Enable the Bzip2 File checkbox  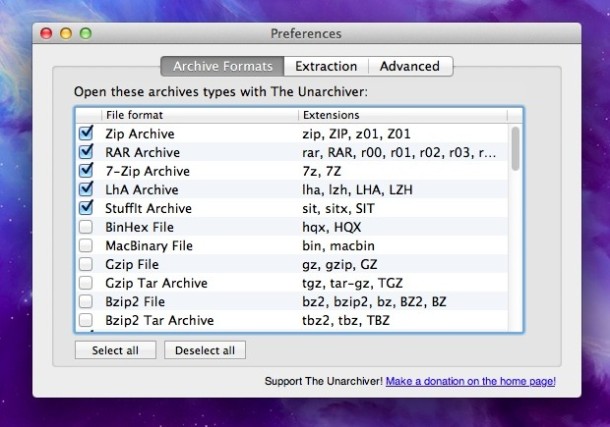click(86, 301)
